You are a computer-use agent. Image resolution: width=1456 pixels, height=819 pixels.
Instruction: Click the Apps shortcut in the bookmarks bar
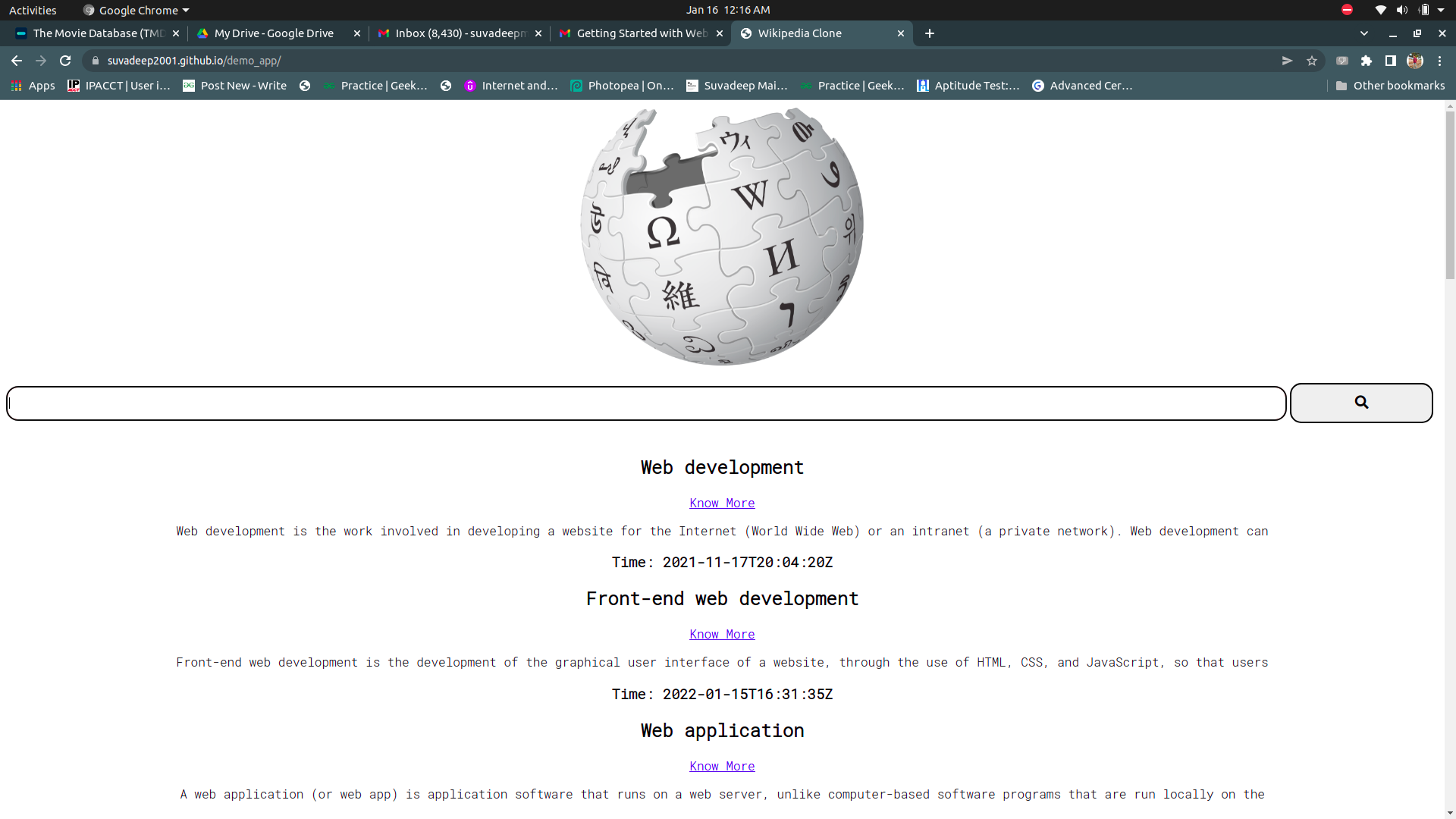(x=33, y=86)
